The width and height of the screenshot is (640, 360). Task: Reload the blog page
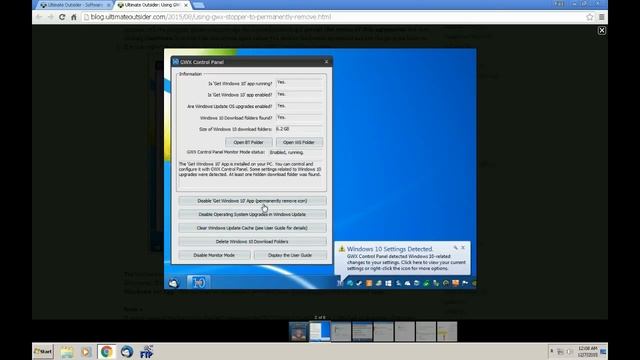[62, 17]
